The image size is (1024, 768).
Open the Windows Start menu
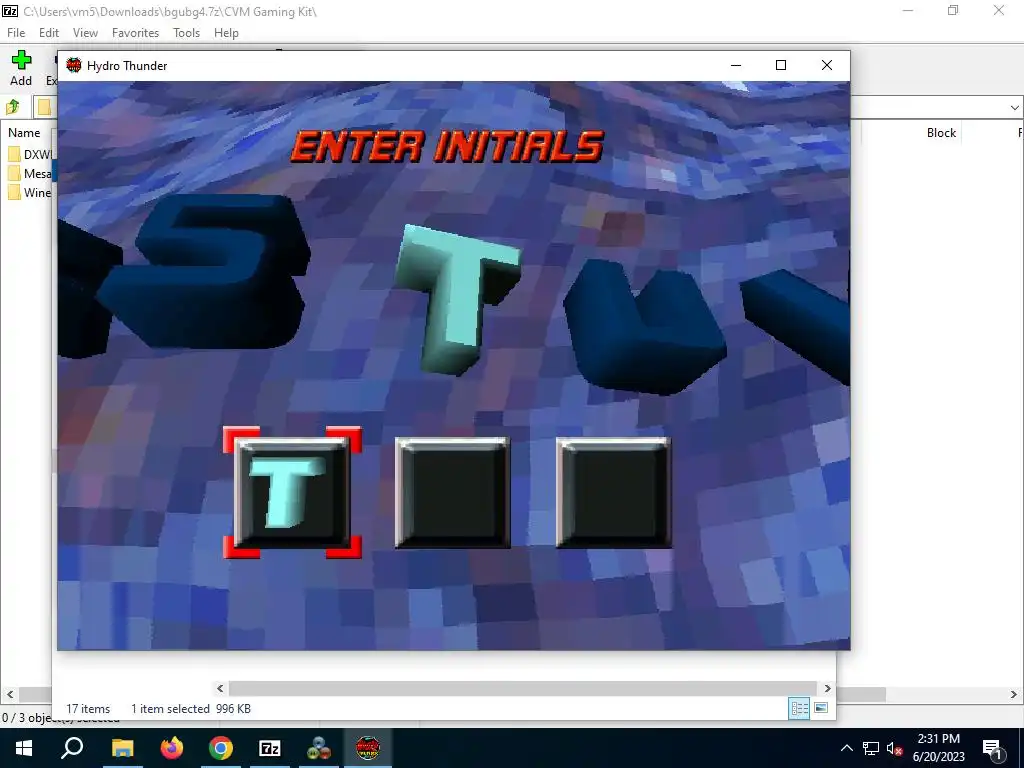(x=24, y=748)
